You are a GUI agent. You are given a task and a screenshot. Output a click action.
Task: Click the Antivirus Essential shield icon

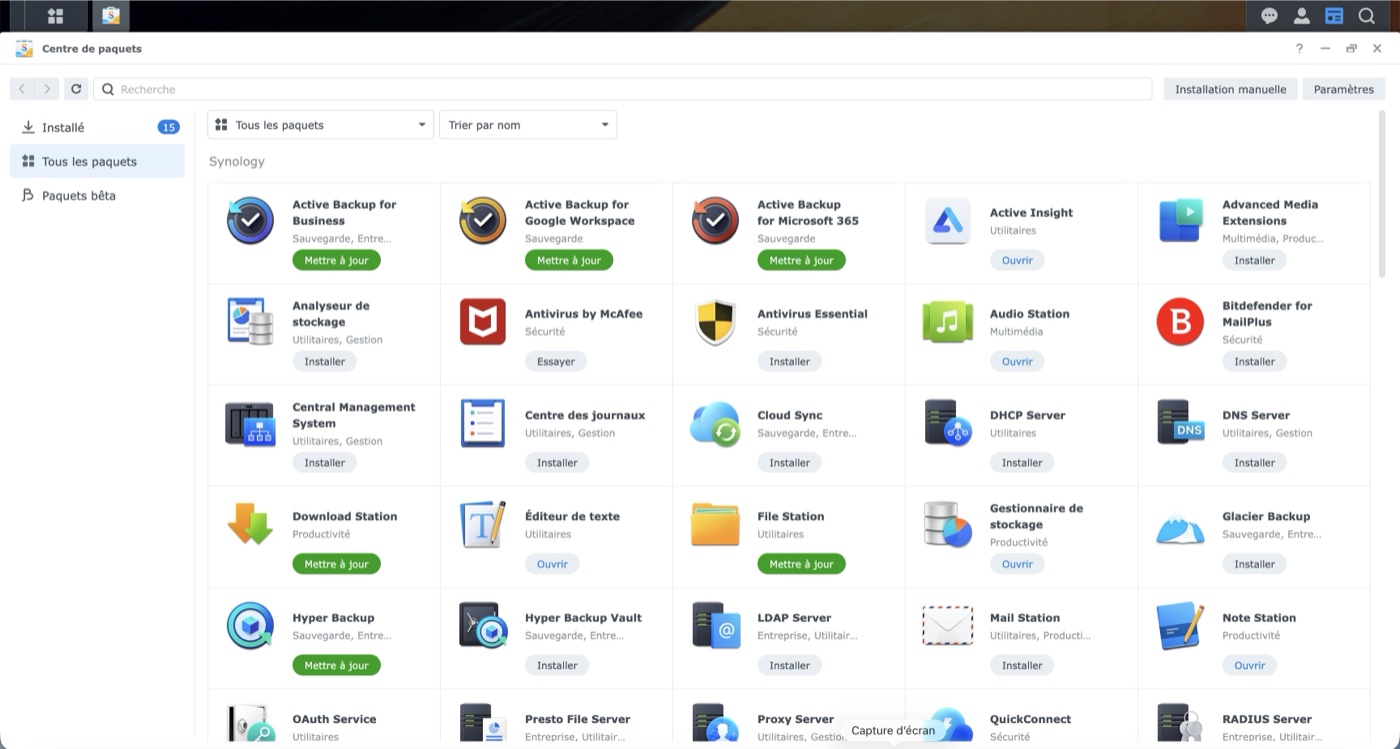pos(715,322)
